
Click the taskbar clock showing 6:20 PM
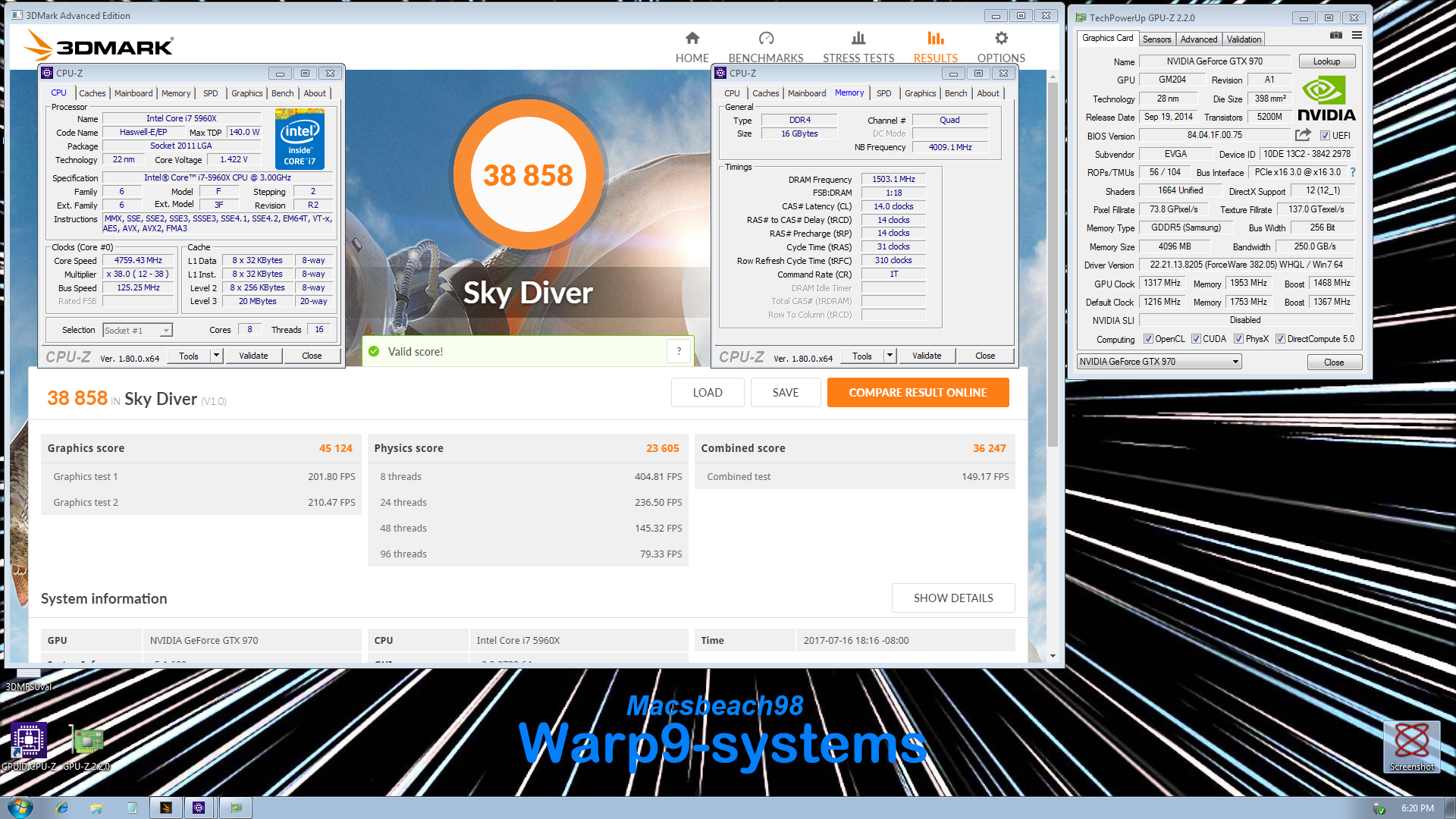click(x=1417, y=808)
